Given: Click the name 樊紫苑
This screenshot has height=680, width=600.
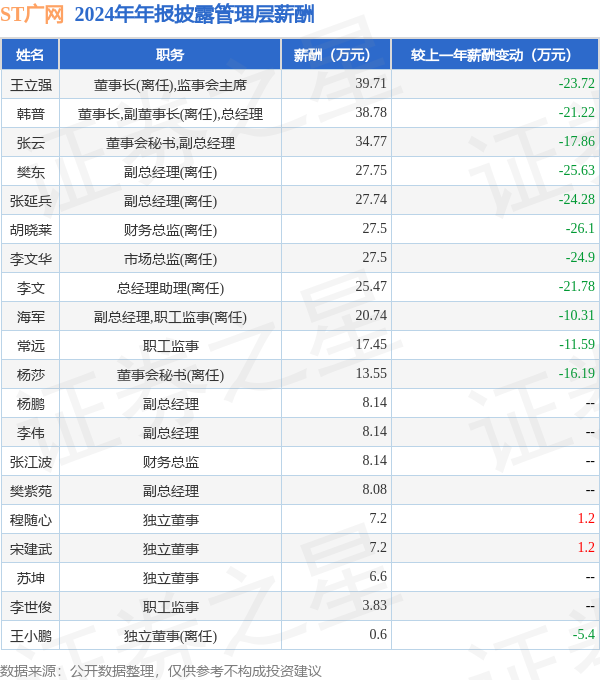Looking at the screenshot, I should click(31, 491).
